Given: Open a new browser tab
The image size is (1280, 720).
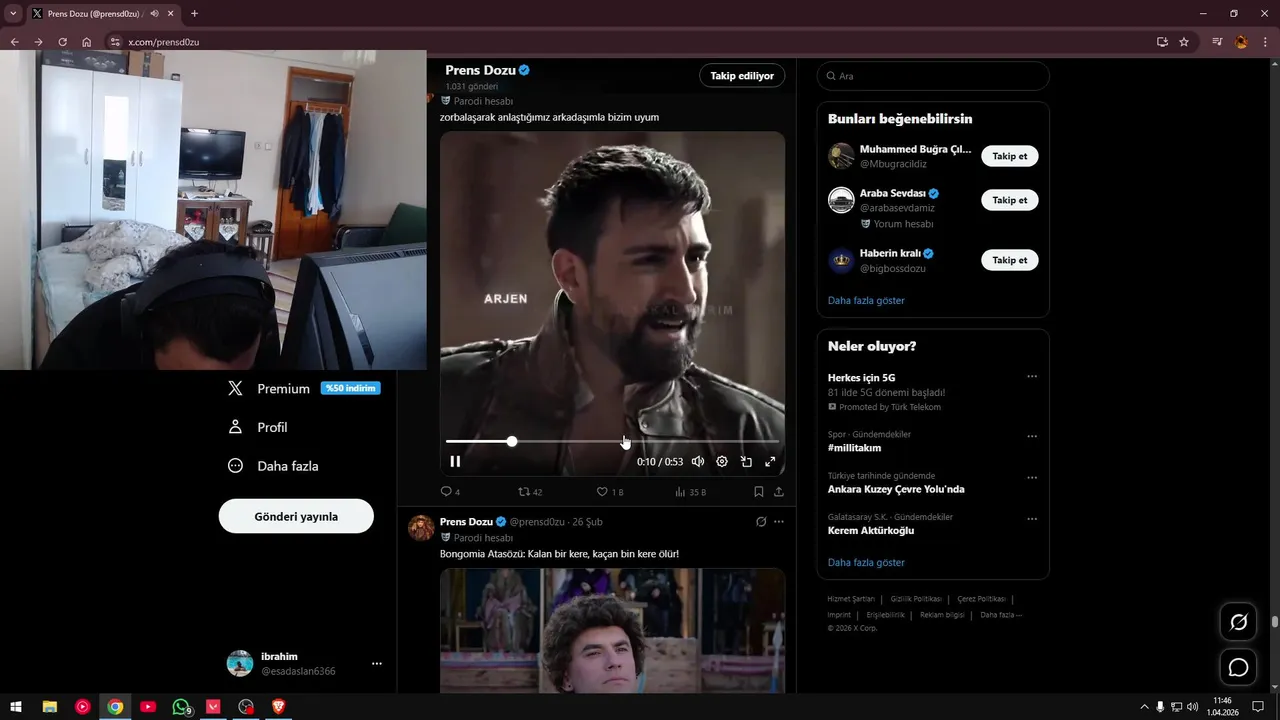Looking at the screenshot, I should [194, 14].
